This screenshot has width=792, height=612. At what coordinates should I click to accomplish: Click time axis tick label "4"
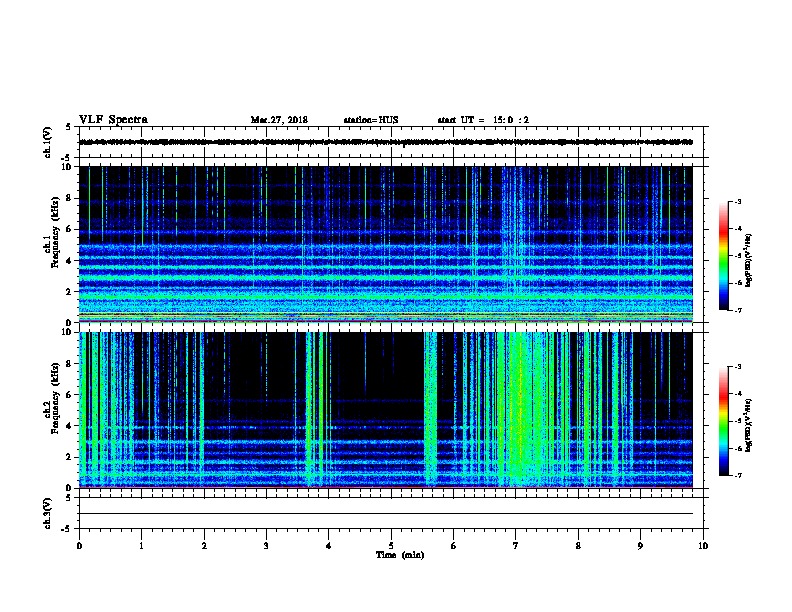(329, 546)
